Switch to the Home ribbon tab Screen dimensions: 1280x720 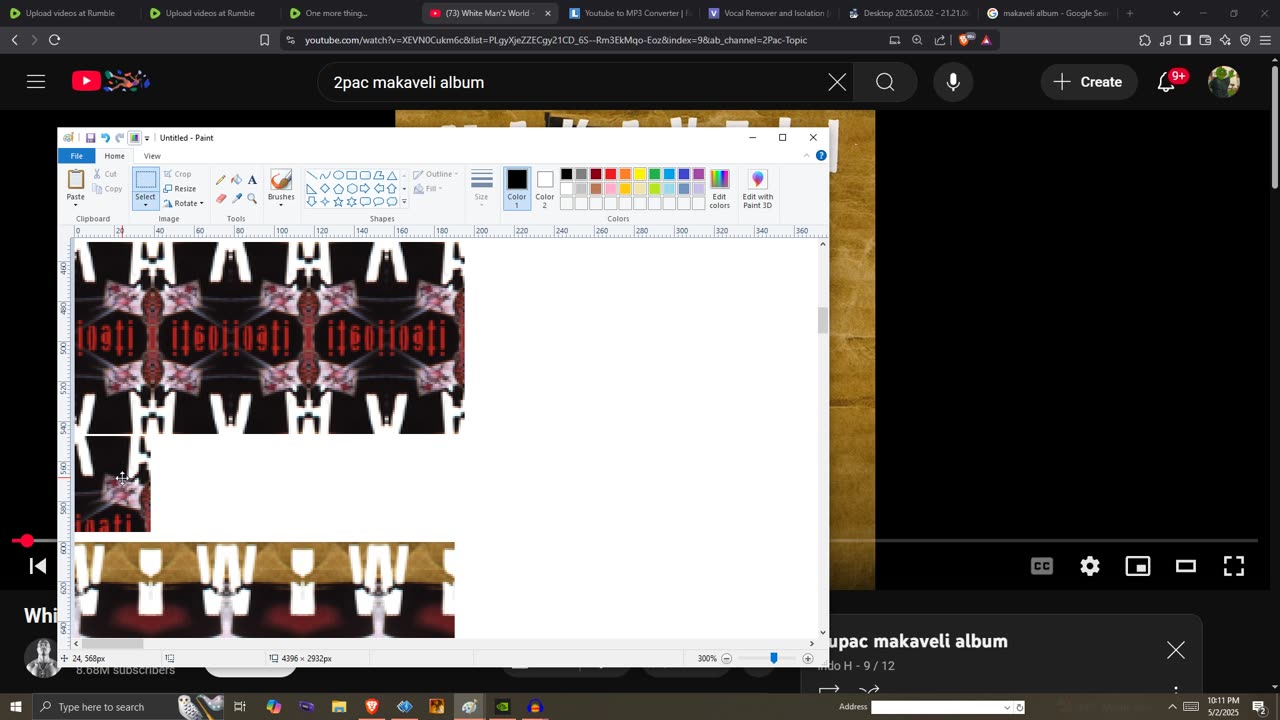[115, 156]
